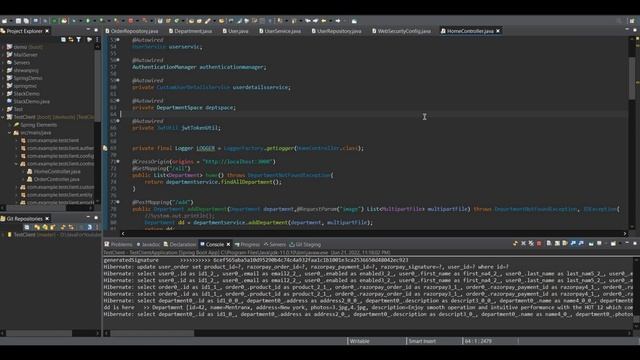Click first icon in Git Repositories toolbar
The width and height of the screenshot is (640, 360).
coord(27,227)
